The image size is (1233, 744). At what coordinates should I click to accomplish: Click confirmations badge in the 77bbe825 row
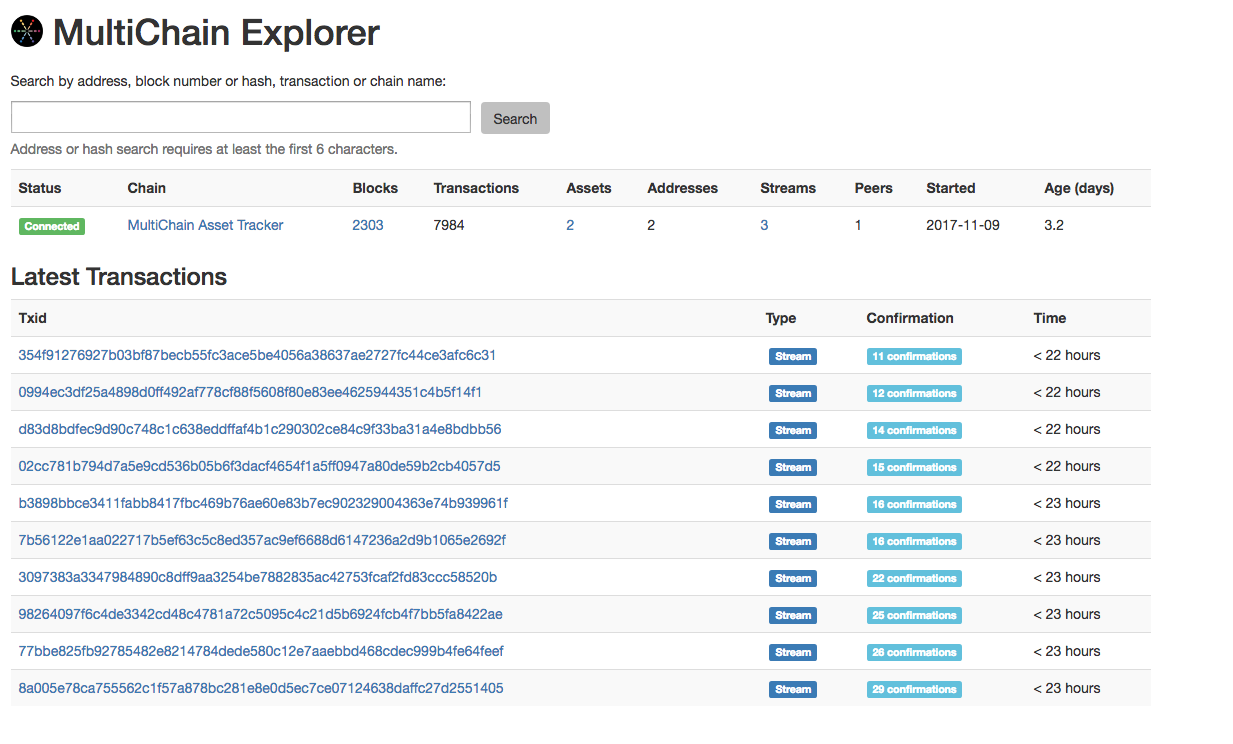(x=914, y=652)
